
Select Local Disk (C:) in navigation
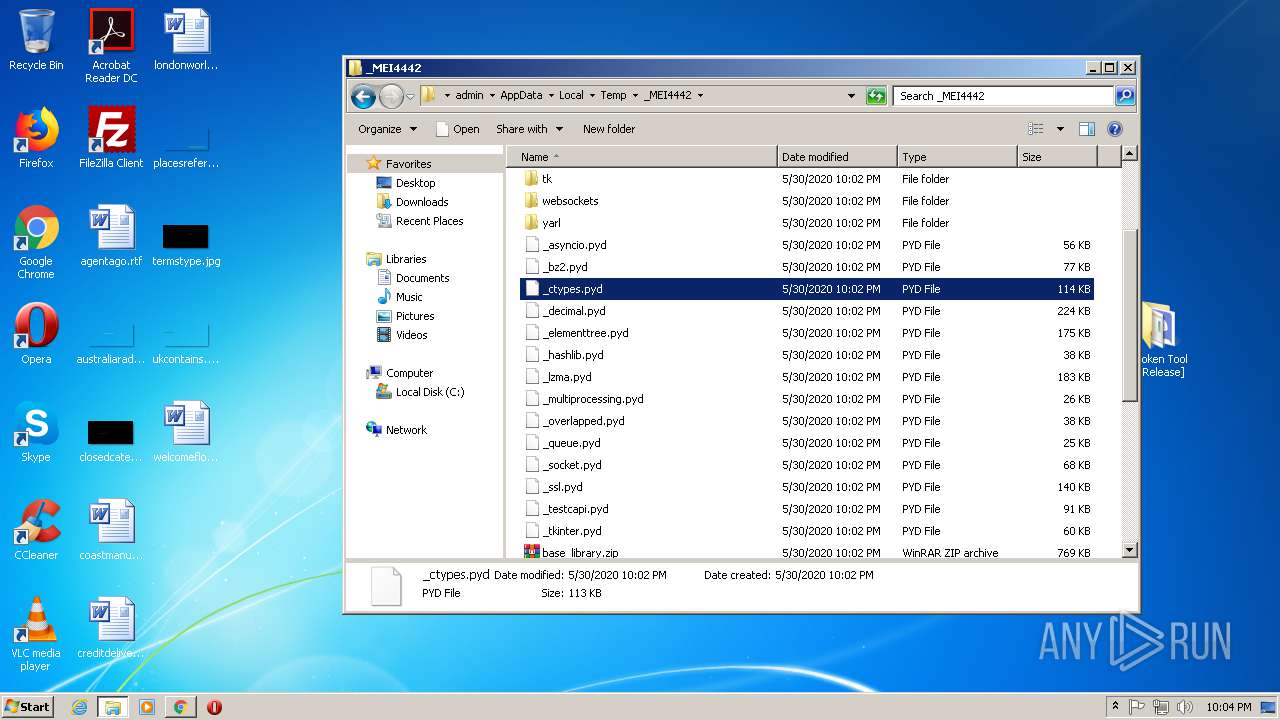[x=429, y=392]
